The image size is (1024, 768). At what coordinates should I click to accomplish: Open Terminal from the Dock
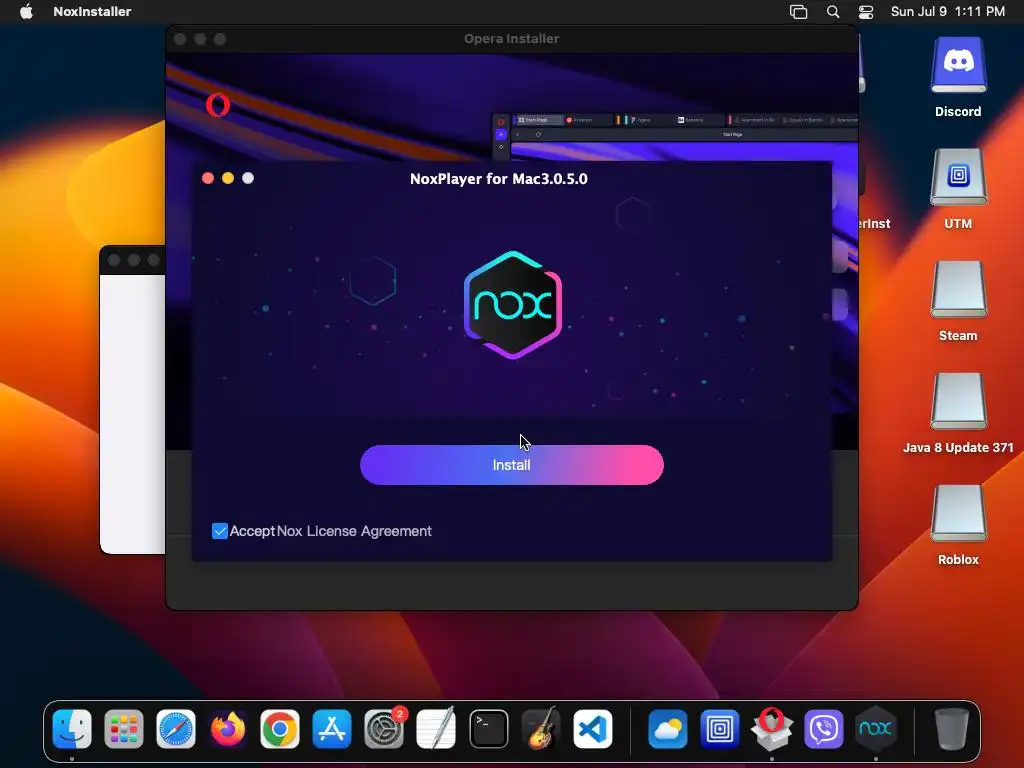[488, 729]
